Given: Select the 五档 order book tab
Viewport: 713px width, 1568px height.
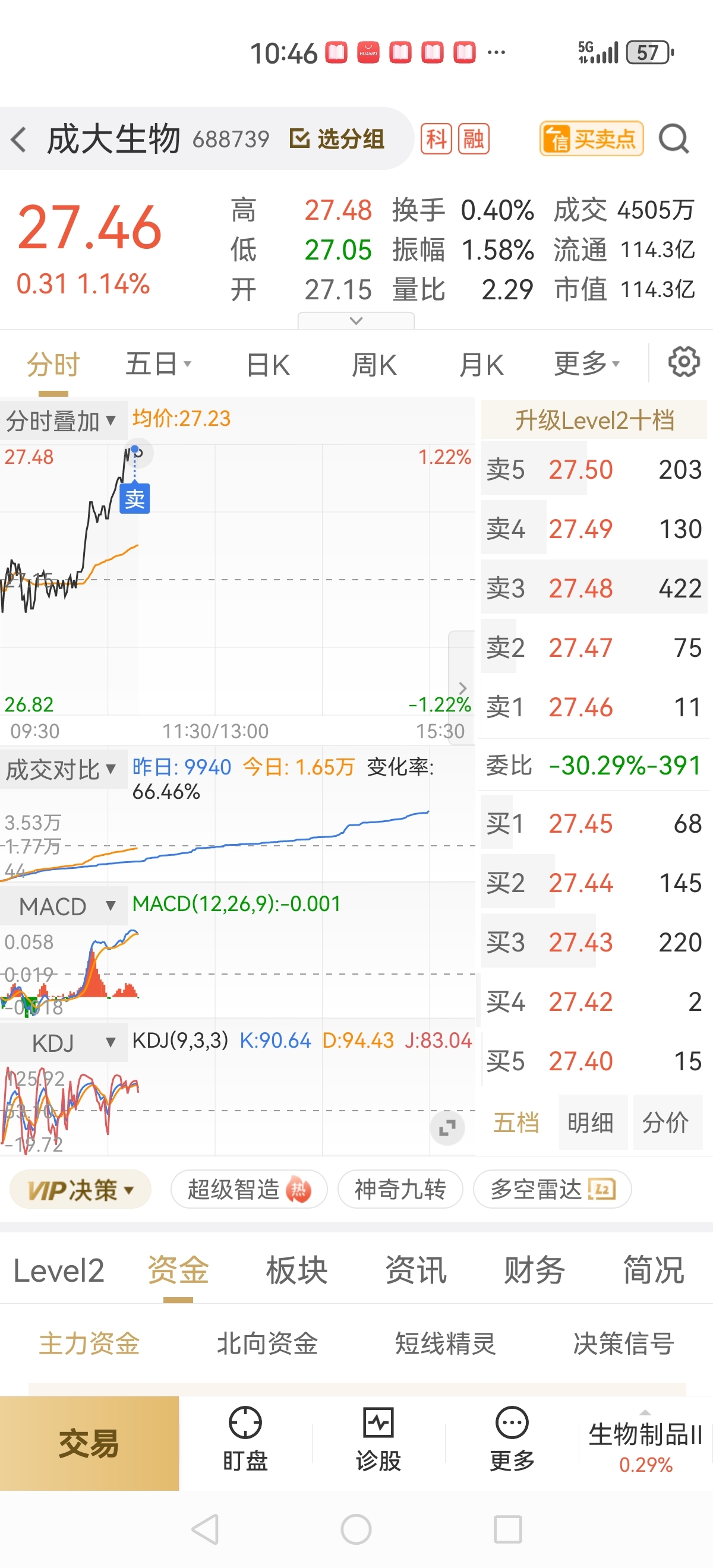Looking at the screenshot, I should (x=516, y=1122).
